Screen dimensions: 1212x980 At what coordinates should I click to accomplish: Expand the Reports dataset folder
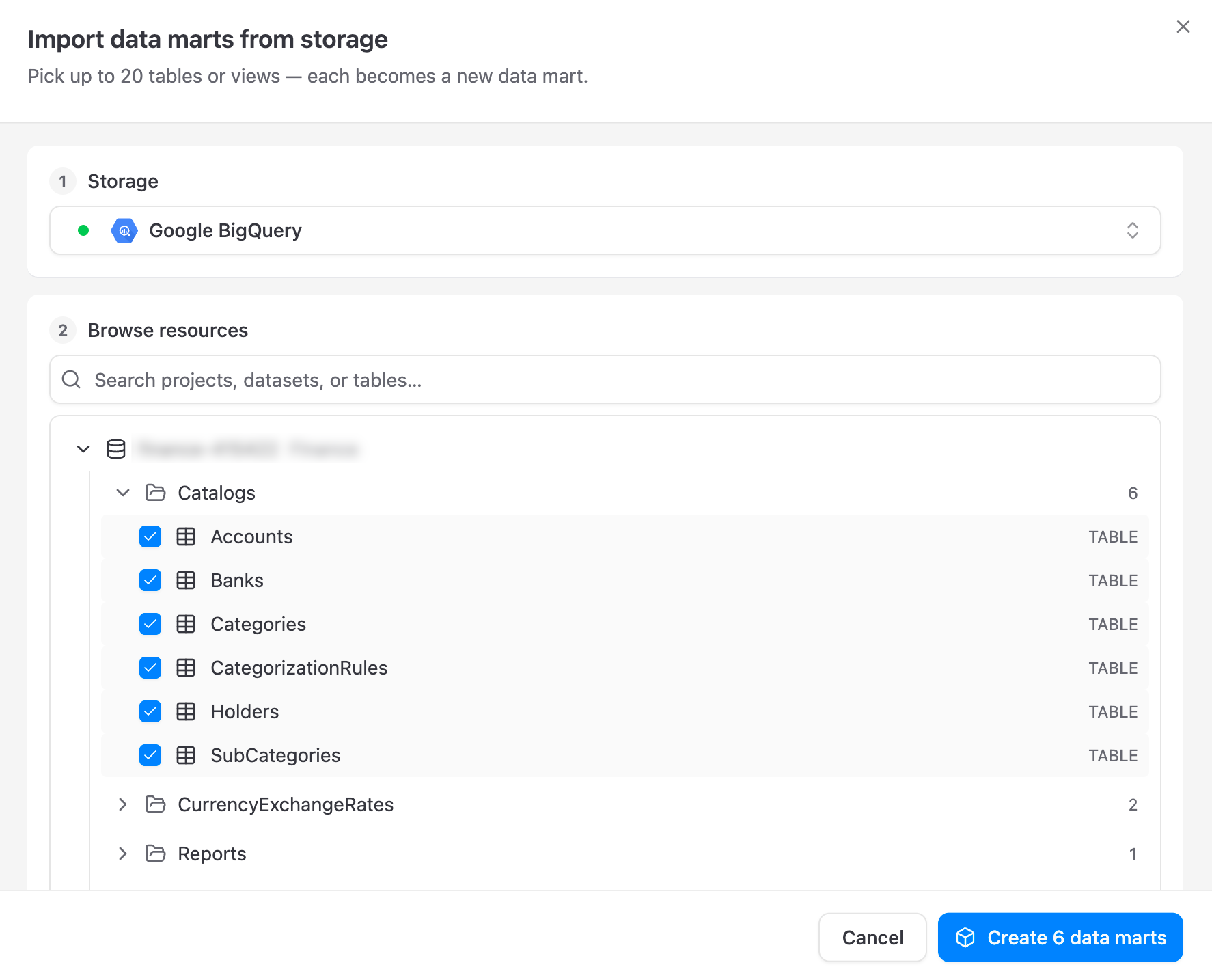123,854
